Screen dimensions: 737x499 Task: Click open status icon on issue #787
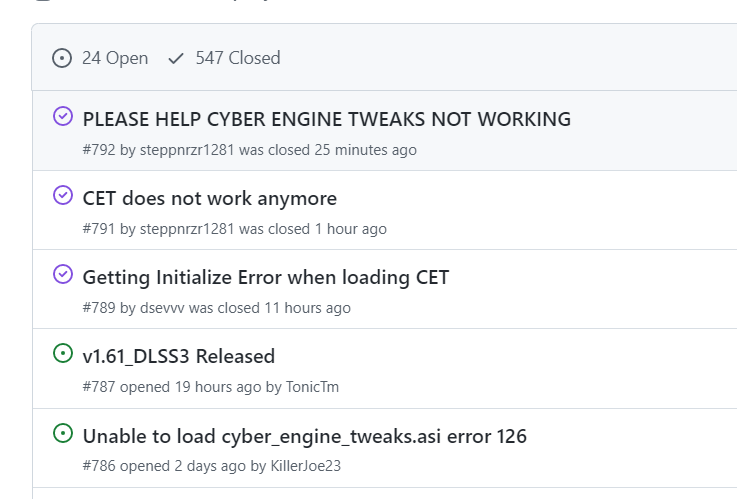[63, 353]
